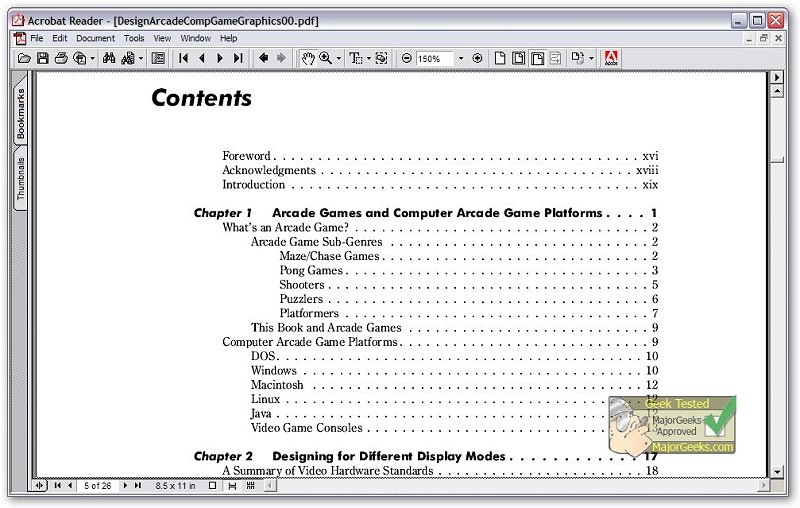Click the vertical scrollbar up arrow
The width and height of the screenshot is (800, 508).
tap(777, 92)
